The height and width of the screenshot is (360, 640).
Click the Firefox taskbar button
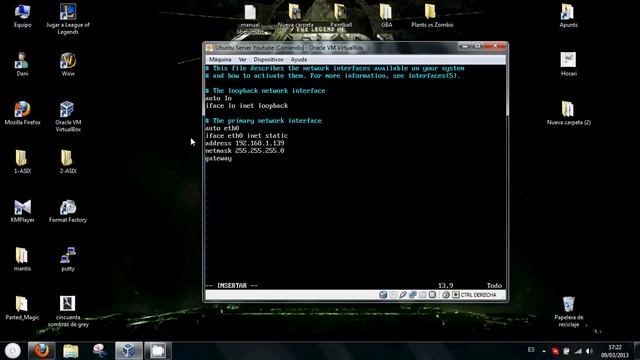[41, 351]
